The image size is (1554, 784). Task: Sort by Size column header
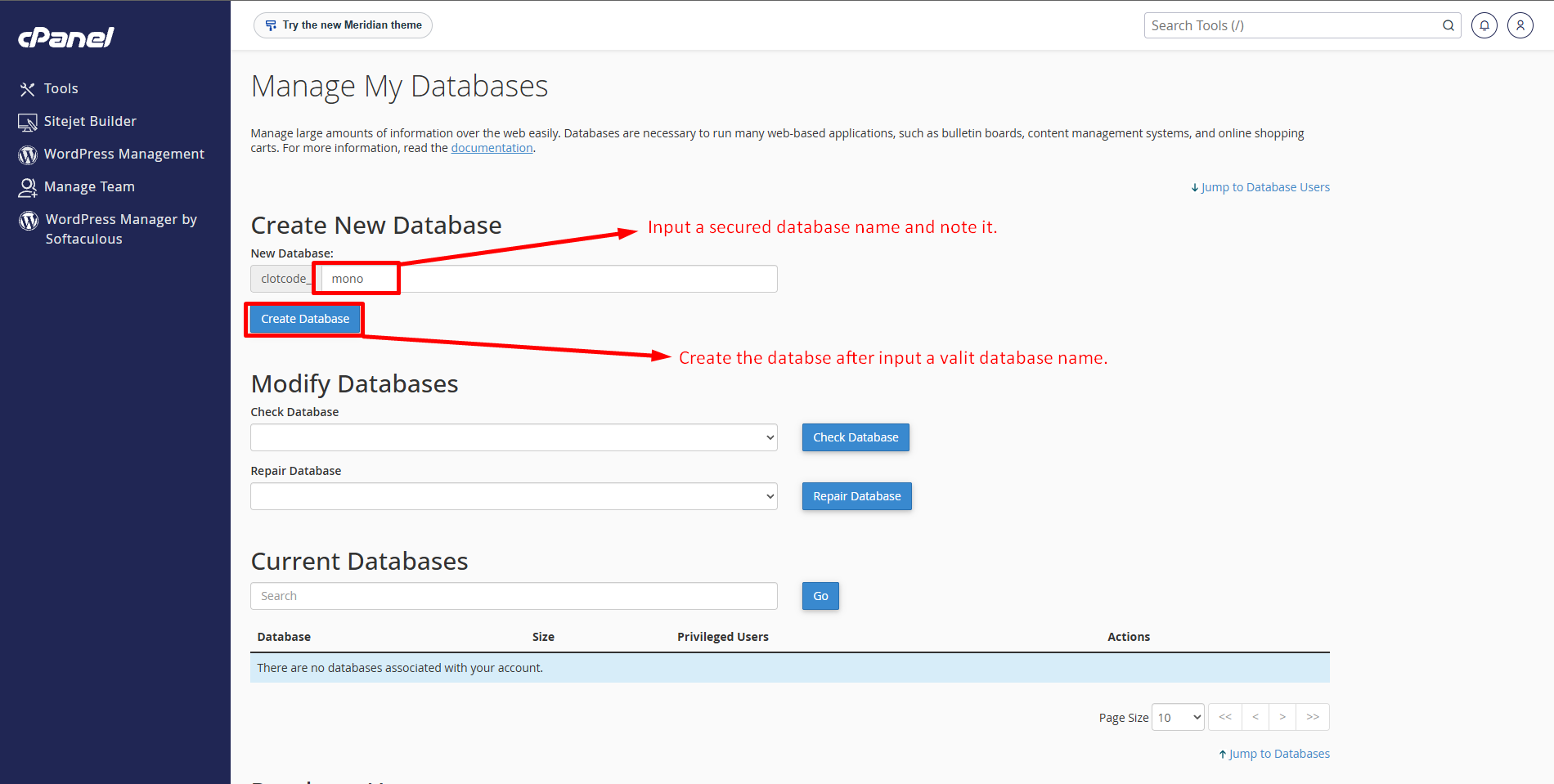pos(543,637)
